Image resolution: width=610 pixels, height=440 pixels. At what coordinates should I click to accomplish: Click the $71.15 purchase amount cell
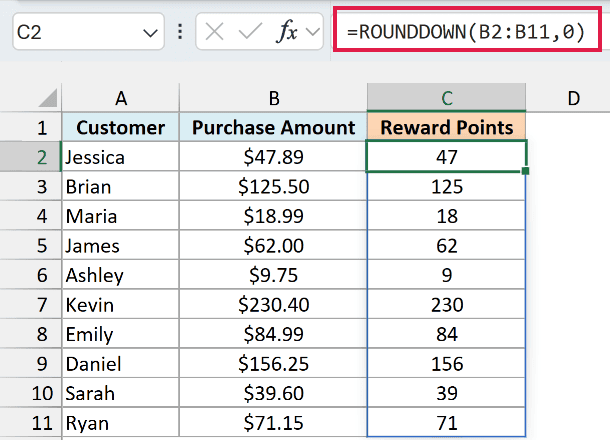[273, 423]
